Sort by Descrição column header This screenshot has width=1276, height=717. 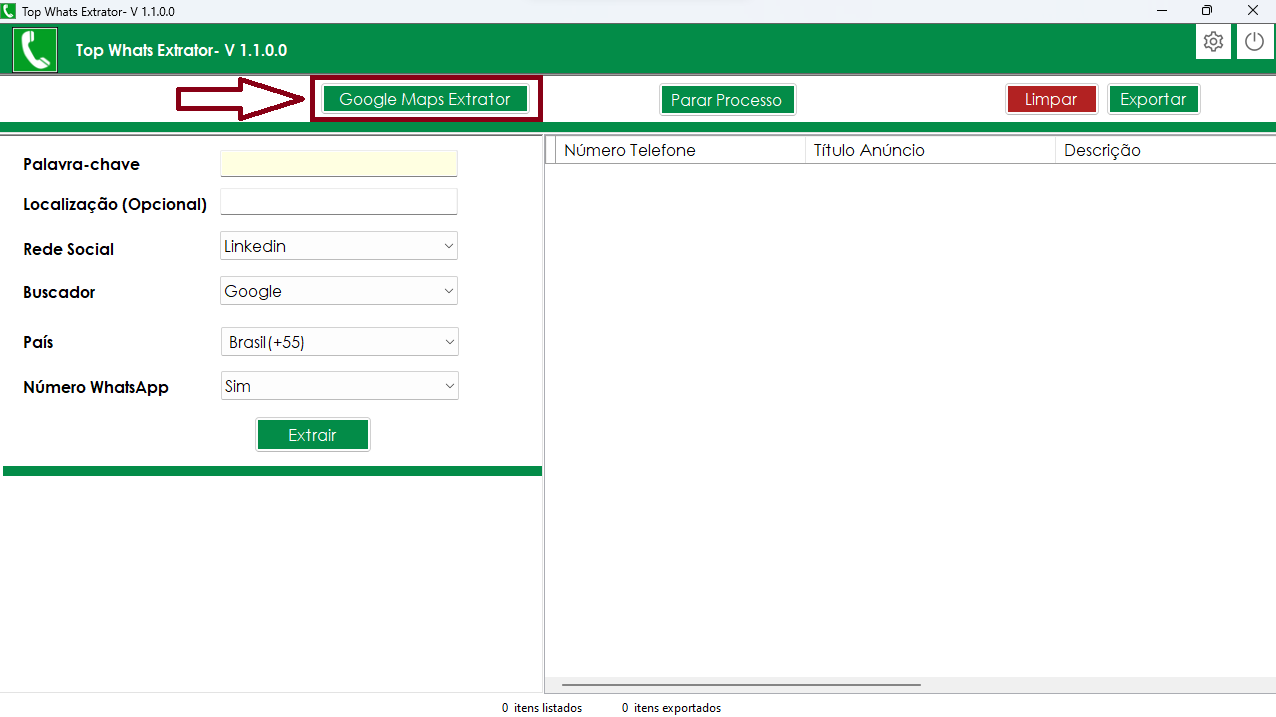click(1166, 150)
